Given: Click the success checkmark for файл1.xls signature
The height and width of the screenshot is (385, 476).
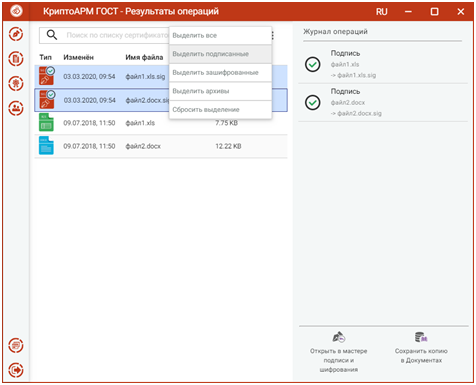Looking at the screenshot, I should [x=313, y=64].
